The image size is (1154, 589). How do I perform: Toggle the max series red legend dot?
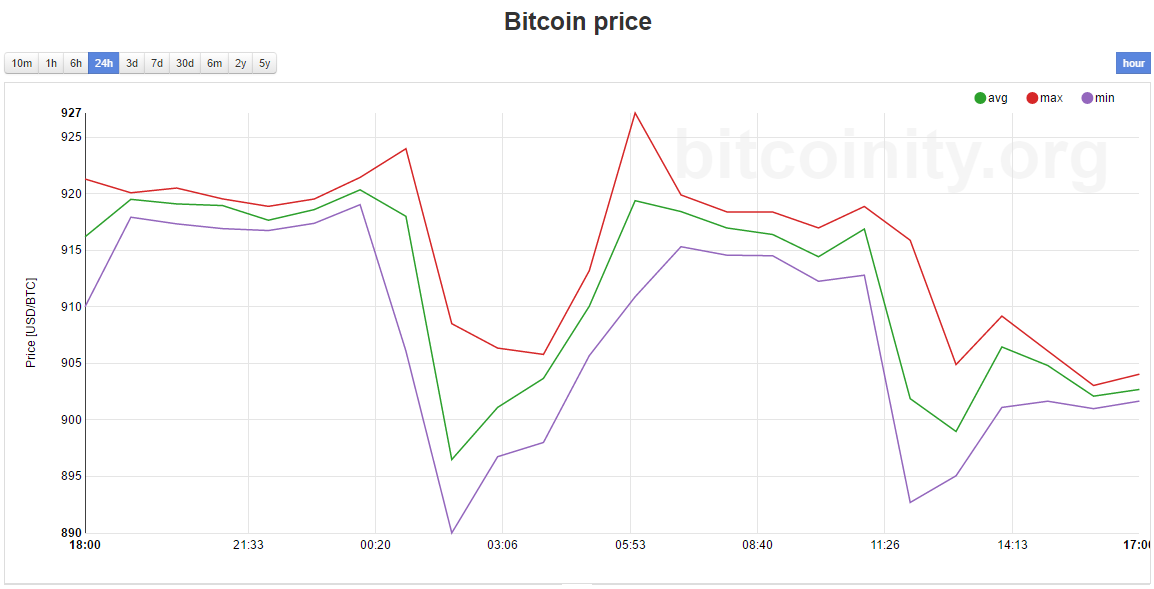[1033, 98]
